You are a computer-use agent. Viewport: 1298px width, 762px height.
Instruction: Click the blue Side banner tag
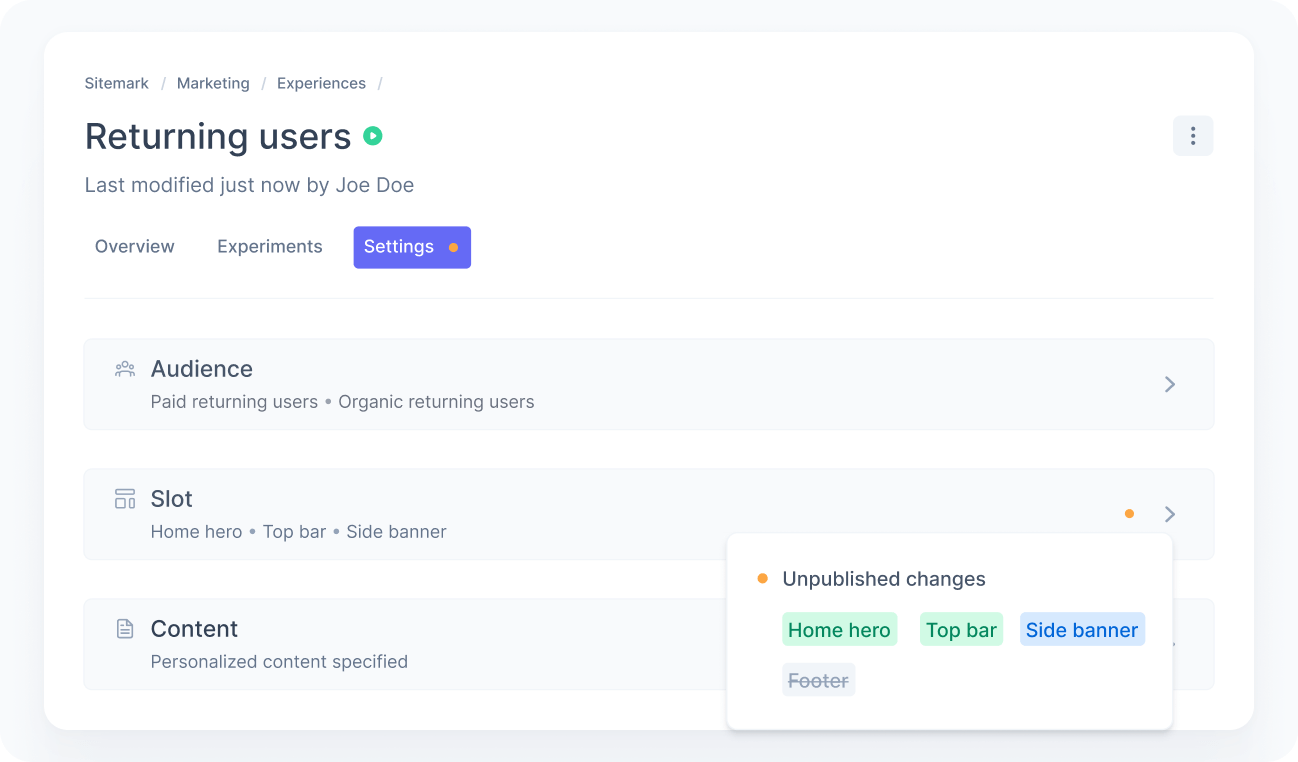[1082, 630]
